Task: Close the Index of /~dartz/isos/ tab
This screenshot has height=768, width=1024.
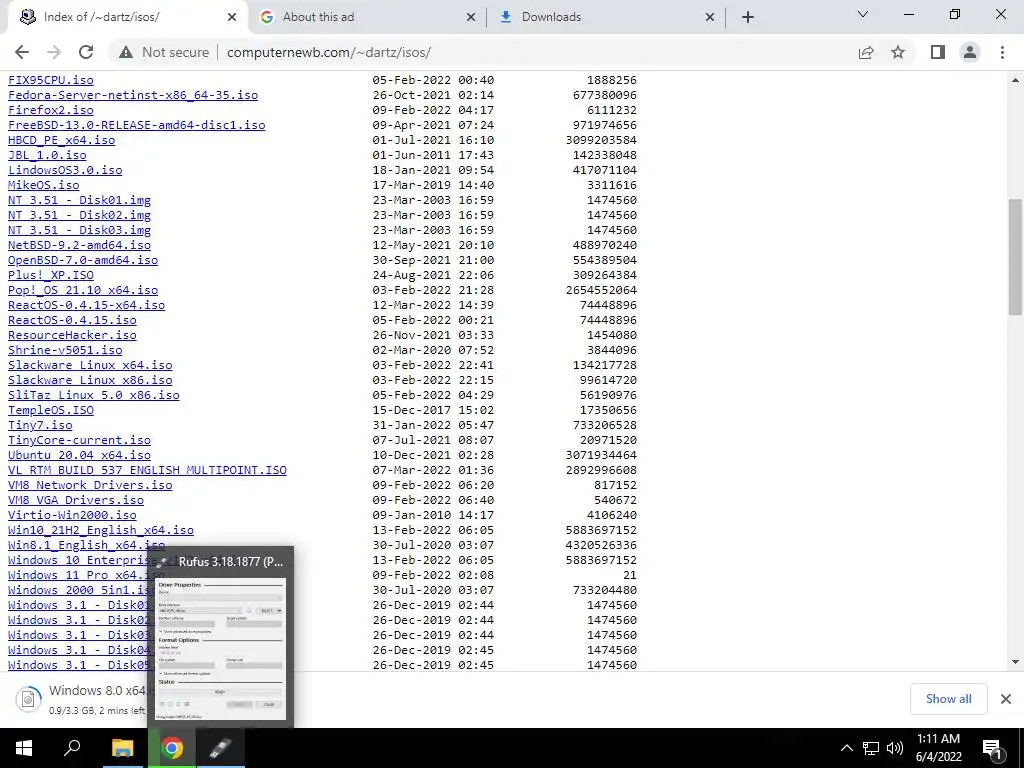Action: pos(232,17)
